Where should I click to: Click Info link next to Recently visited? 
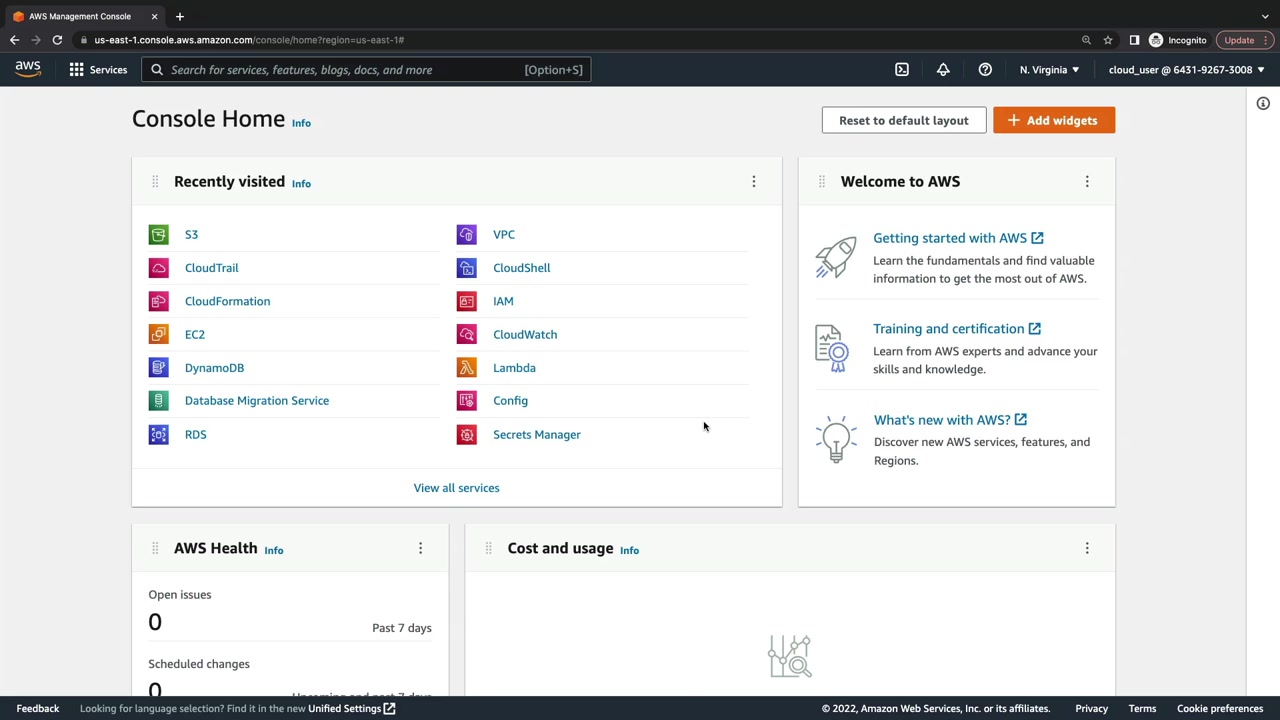click(301, 184)
